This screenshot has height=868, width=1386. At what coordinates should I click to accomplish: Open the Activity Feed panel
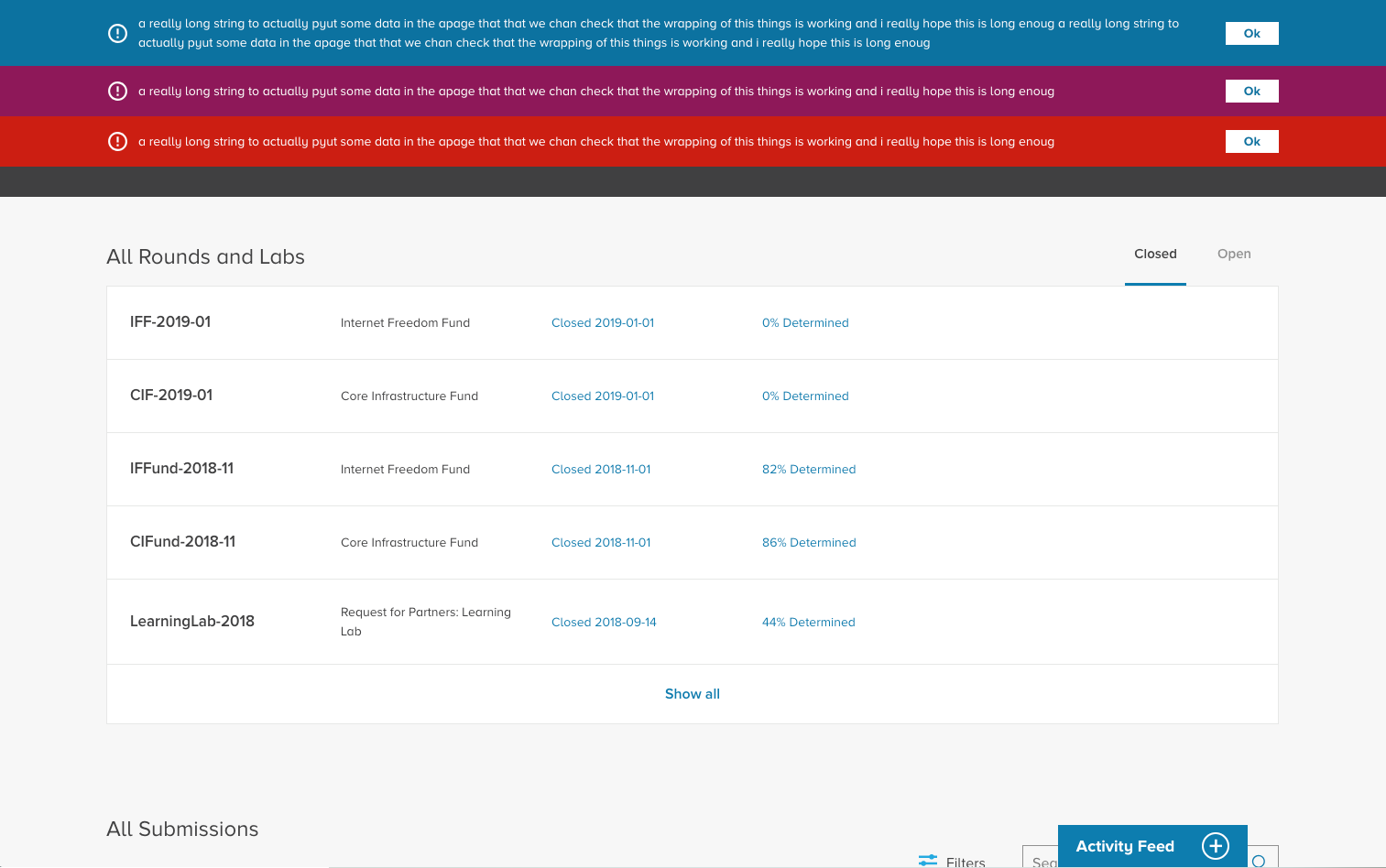pyautogui.click(x=1124, y=846)
